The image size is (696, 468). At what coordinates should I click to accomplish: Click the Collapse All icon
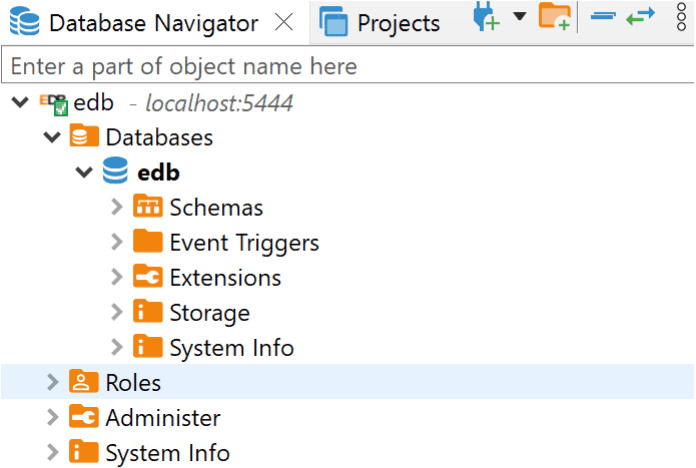pos(602,16)
